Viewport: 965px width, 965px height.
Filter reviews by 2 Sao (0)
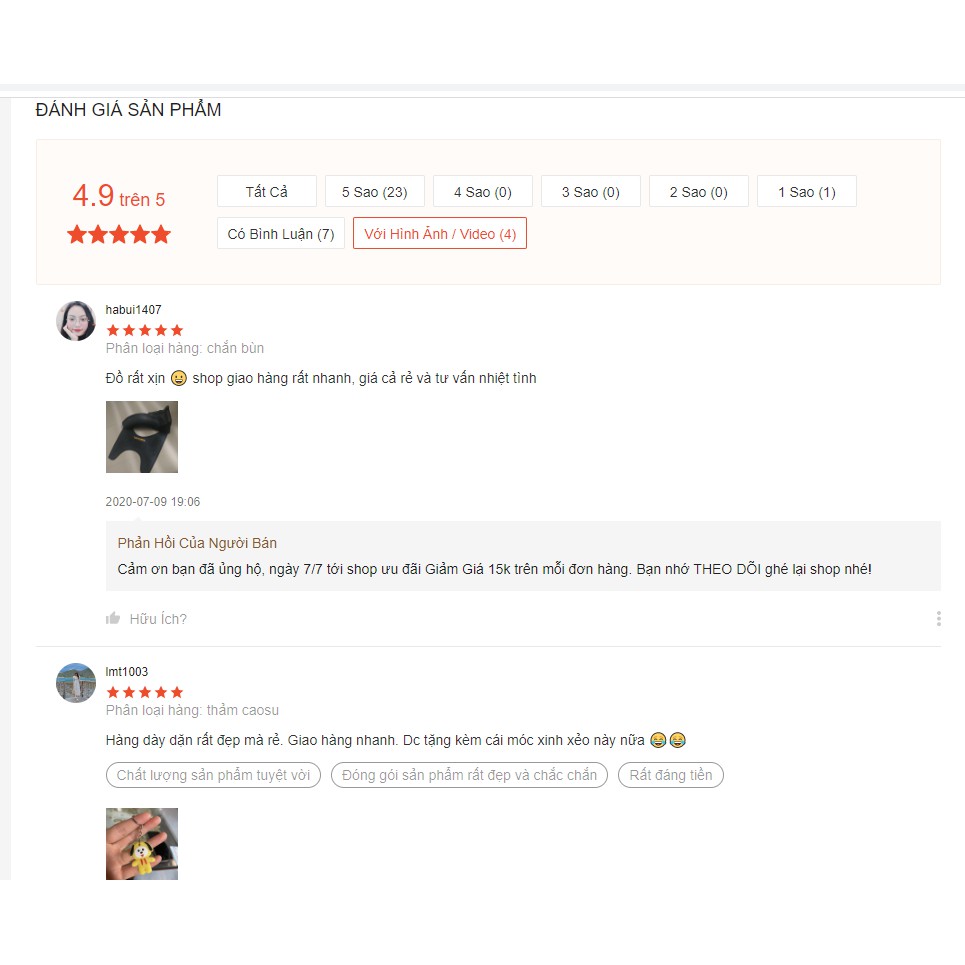point(699,191)
